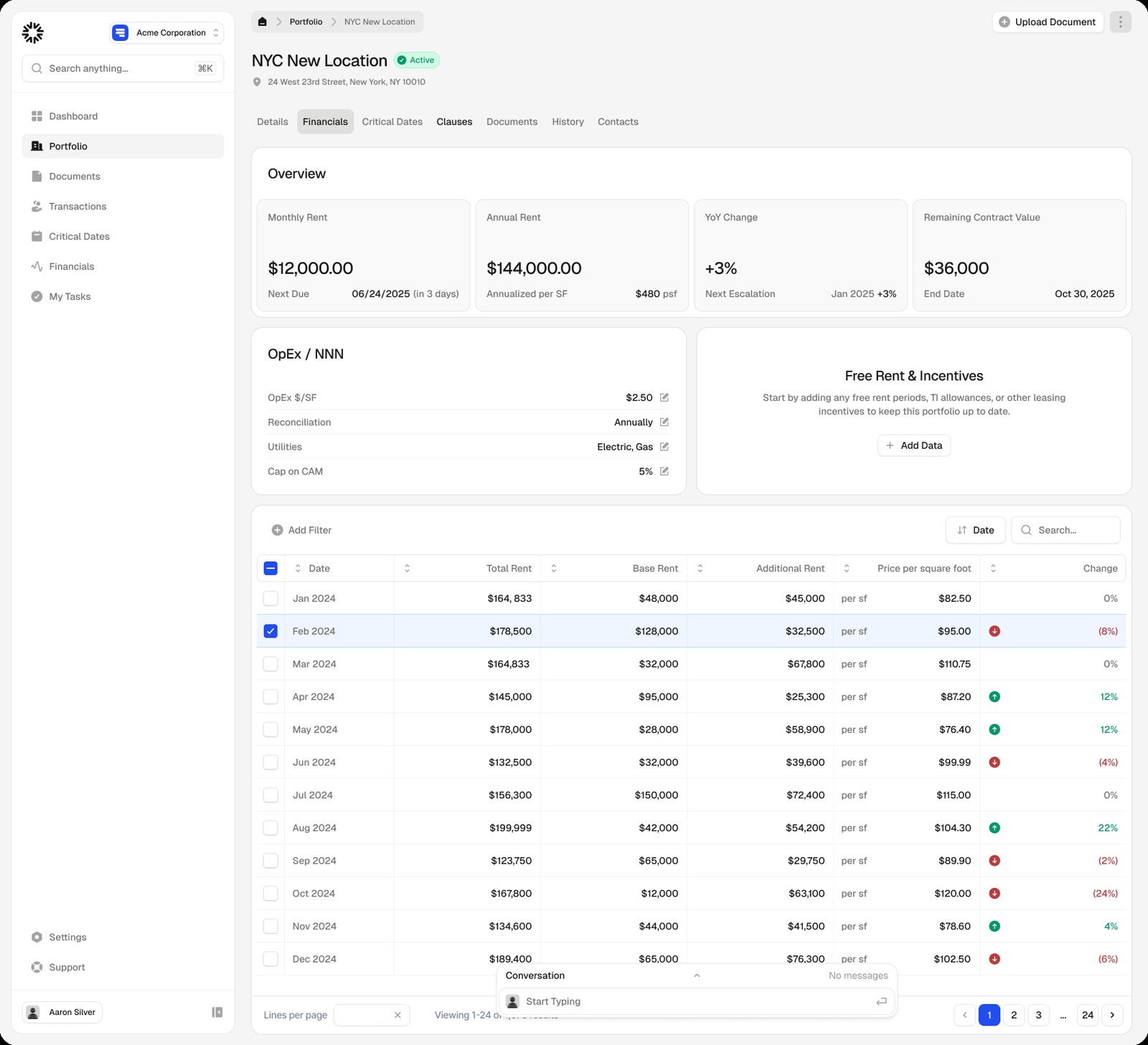
Task: Jump to page 24 of results
Action: click(x=1088, y=1015)
